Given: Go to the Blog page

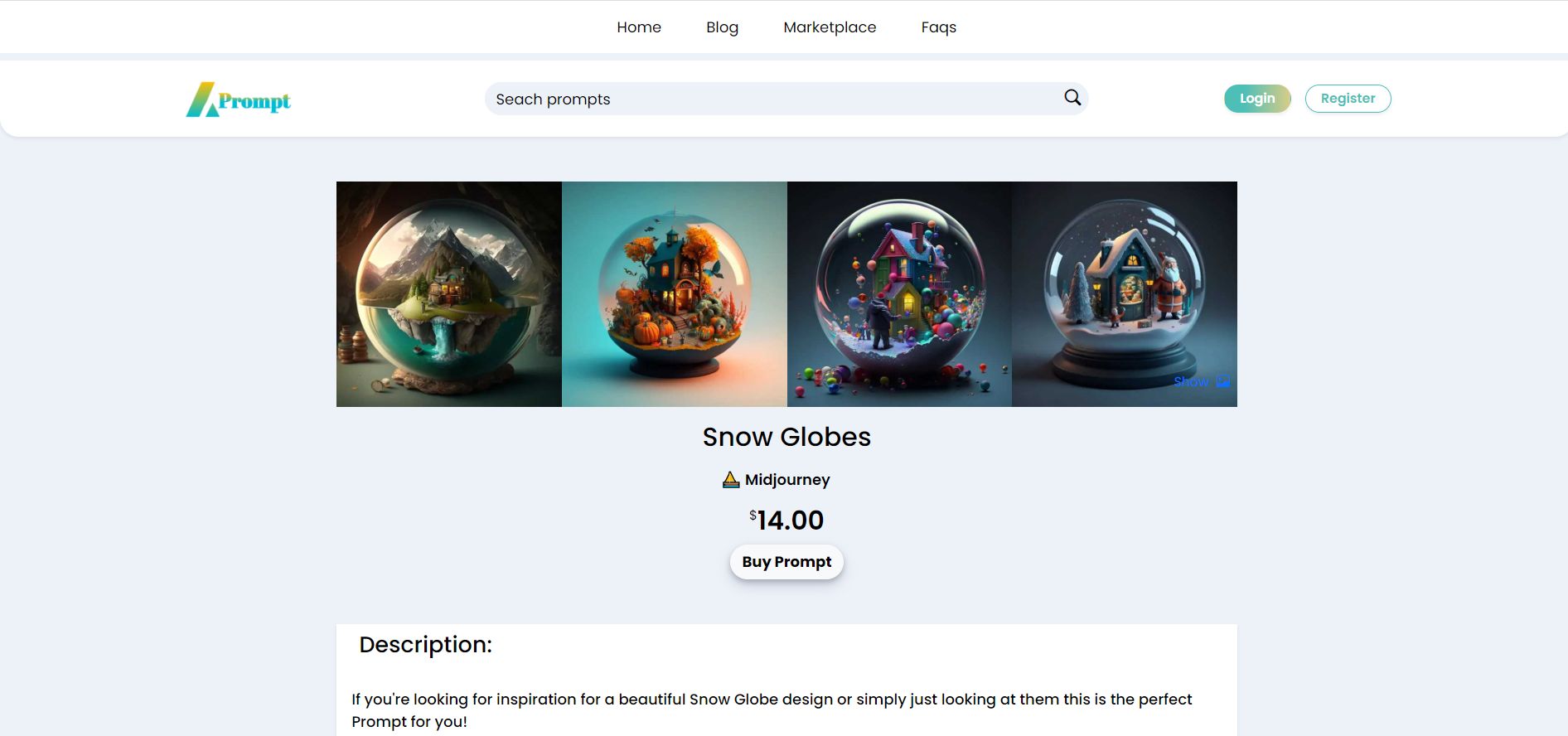Looking at the screenshot, I should click(x=722, y=27).
